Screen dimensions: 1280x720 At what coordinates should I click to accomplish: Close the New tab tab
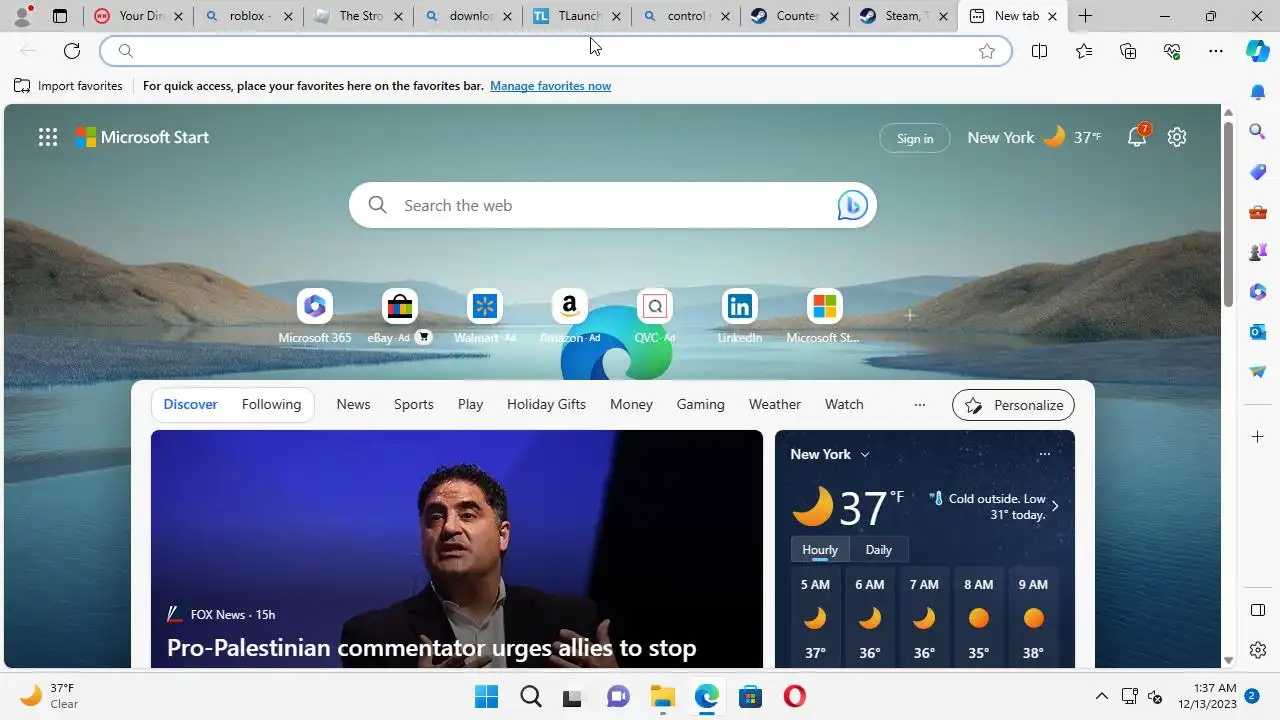(x=1052, y=16)
